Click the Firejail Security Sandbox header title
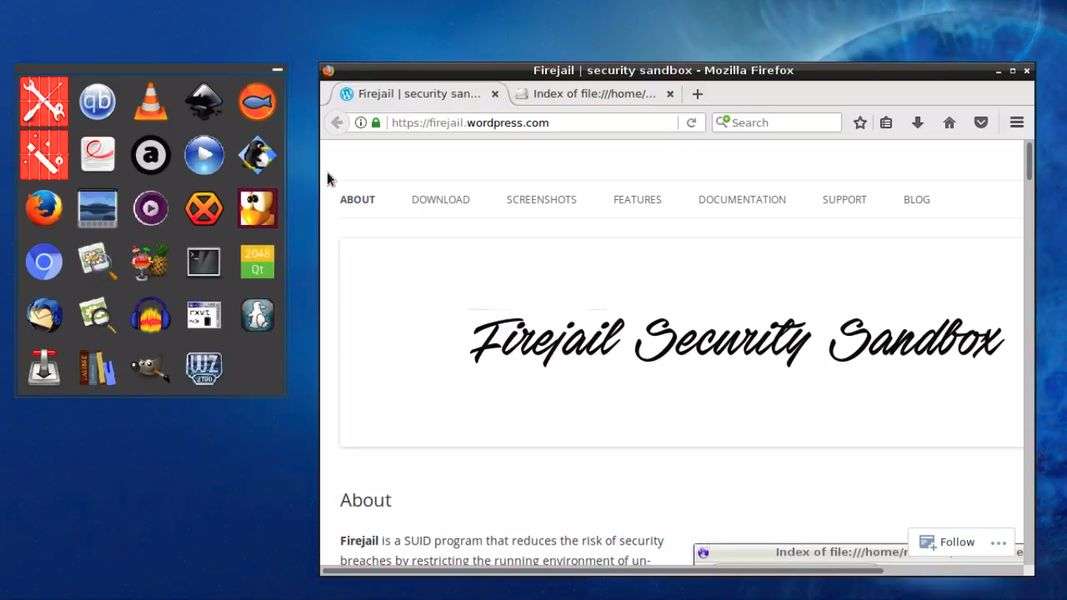This screenshot has width=1067, height=600. (x=736, y=341)
